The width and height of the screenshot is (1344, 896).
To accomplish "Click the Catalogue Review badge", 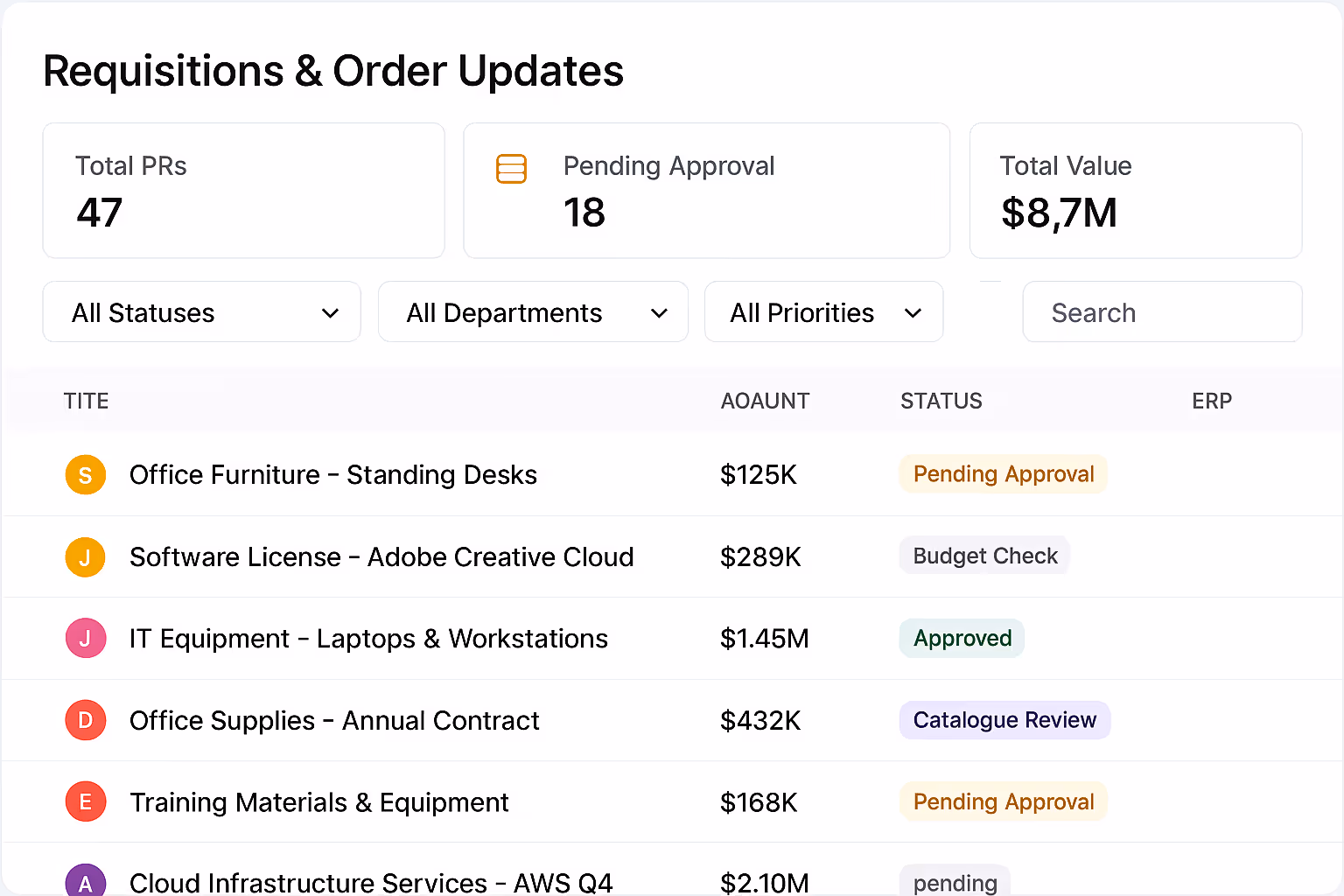I will 1004,720.
